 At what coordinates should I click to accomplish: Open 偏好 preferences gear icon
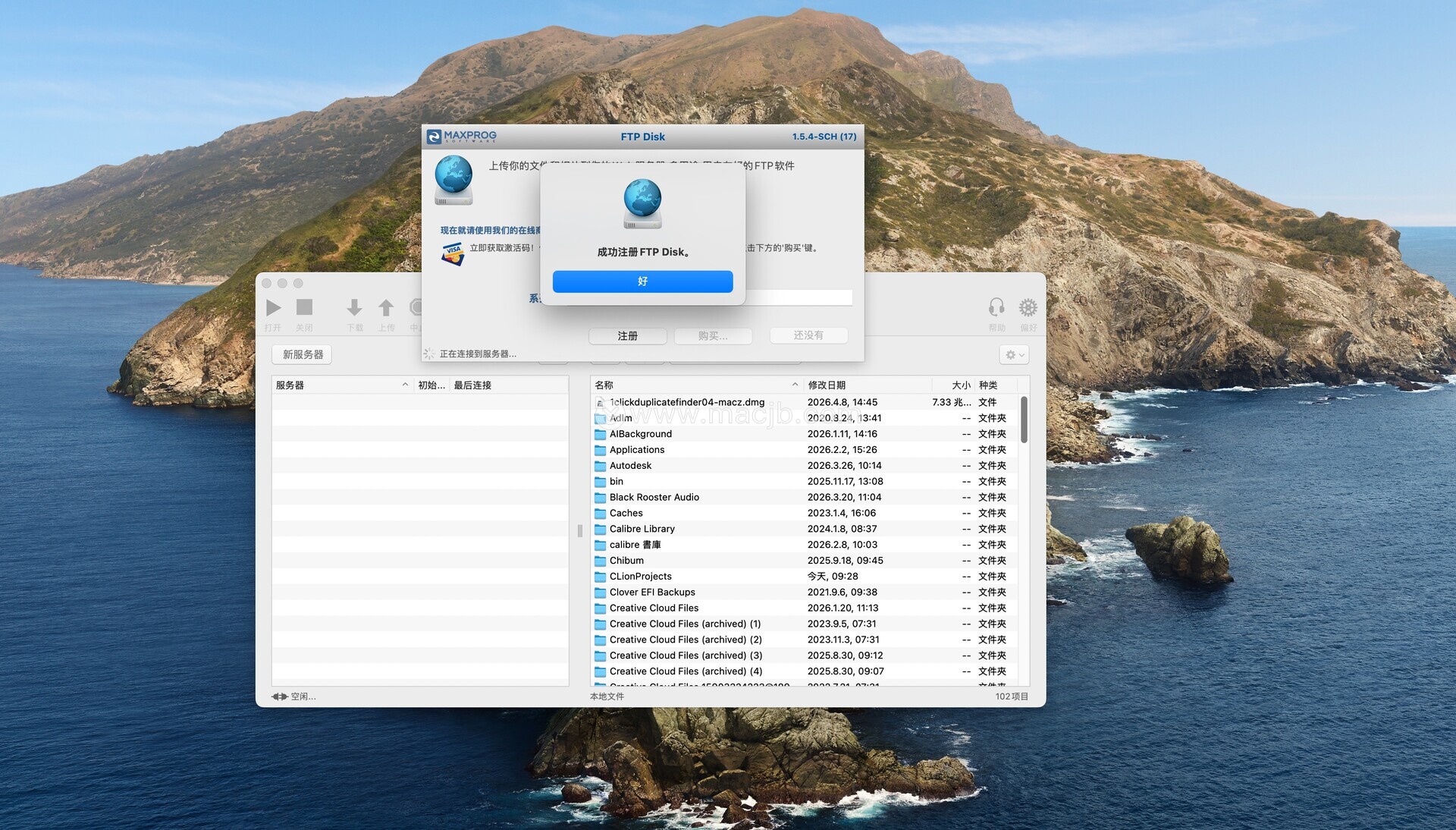coord(1028,307)
